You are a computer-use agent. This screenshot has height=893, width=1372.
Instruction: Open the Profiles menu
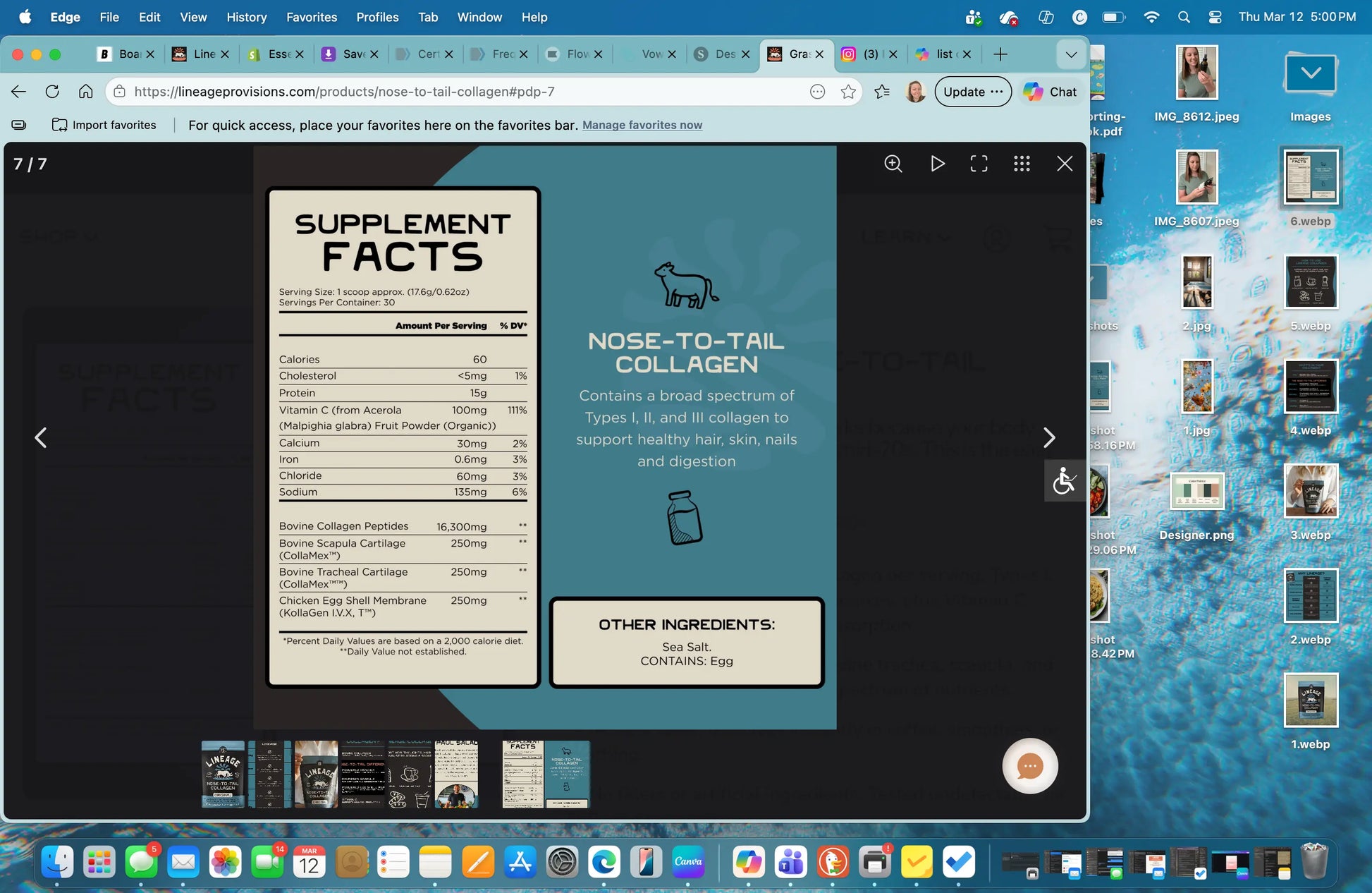point(377,17)
